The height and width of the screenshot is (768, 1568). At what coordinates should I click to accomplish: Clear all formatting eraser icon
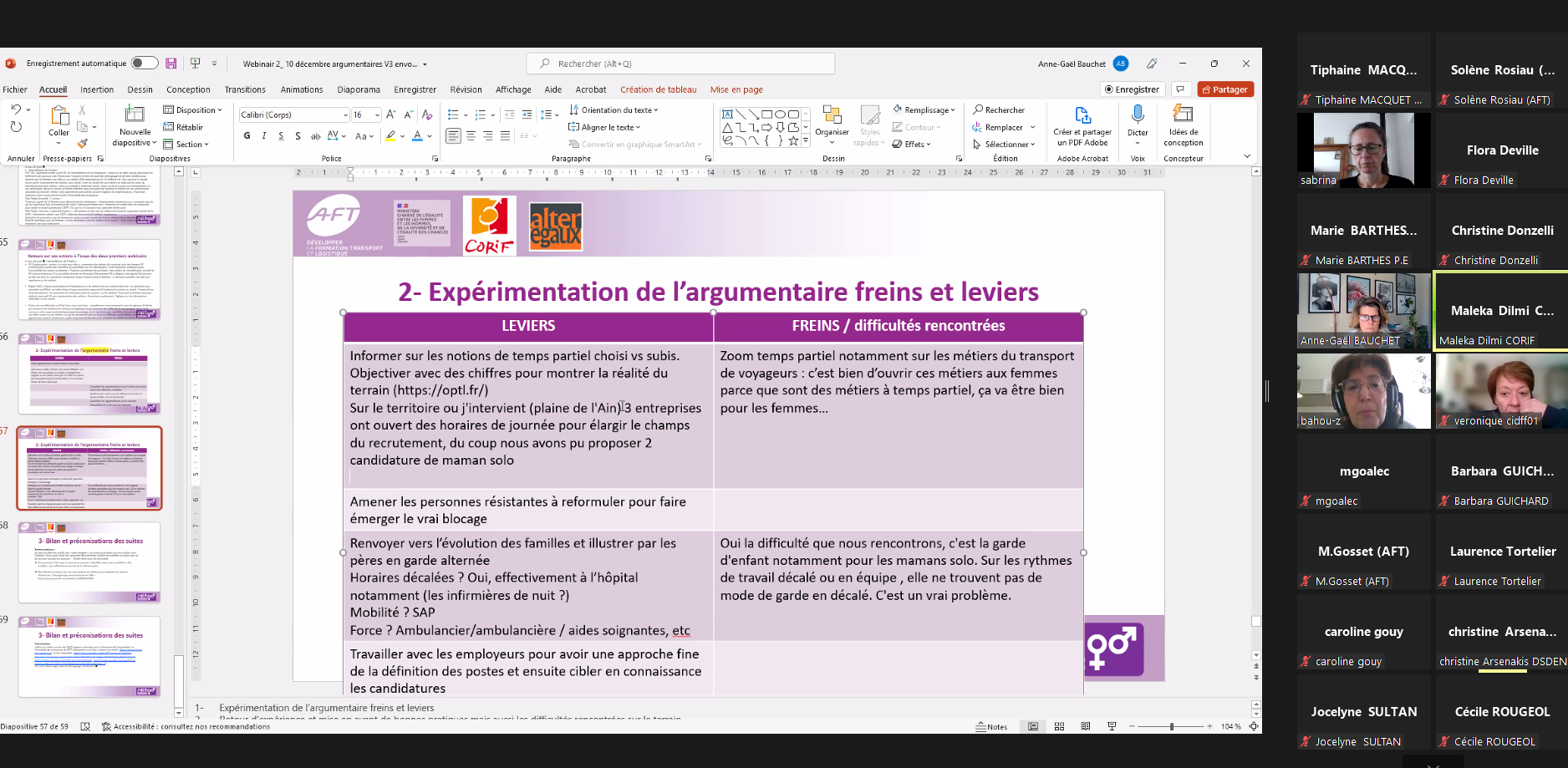(427, 114)
